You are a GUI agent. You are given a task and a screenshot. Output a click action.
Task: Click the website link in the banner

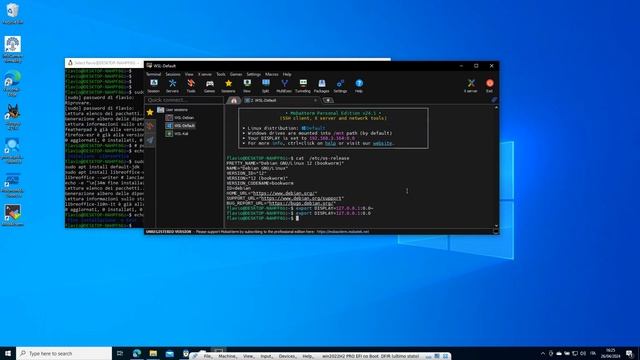(382, 143)
